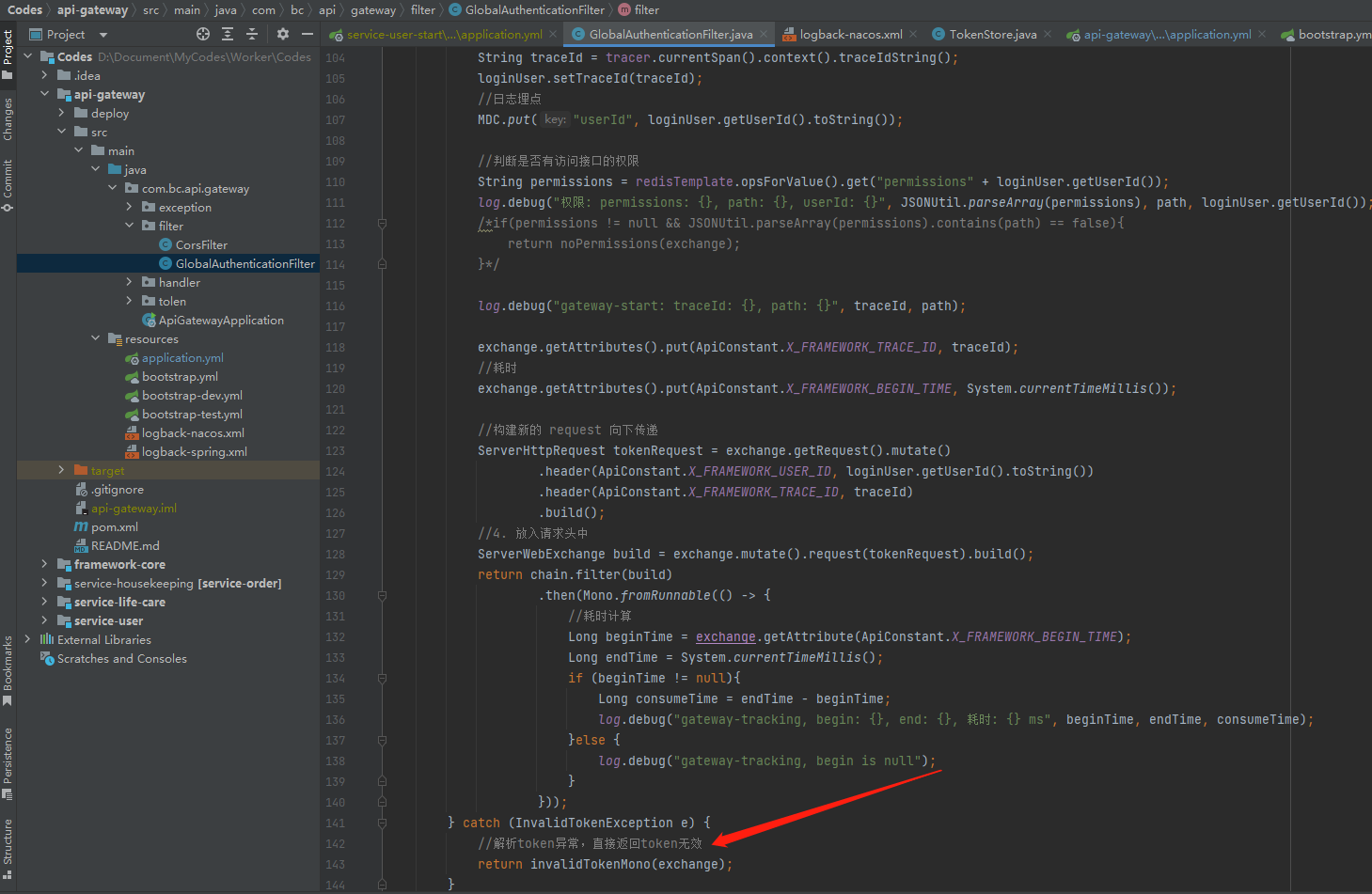The height and width of the screenshot is (894, 1372).
Task: Open bootstrap.yml in project tree
Action: [x=180, y=376]
